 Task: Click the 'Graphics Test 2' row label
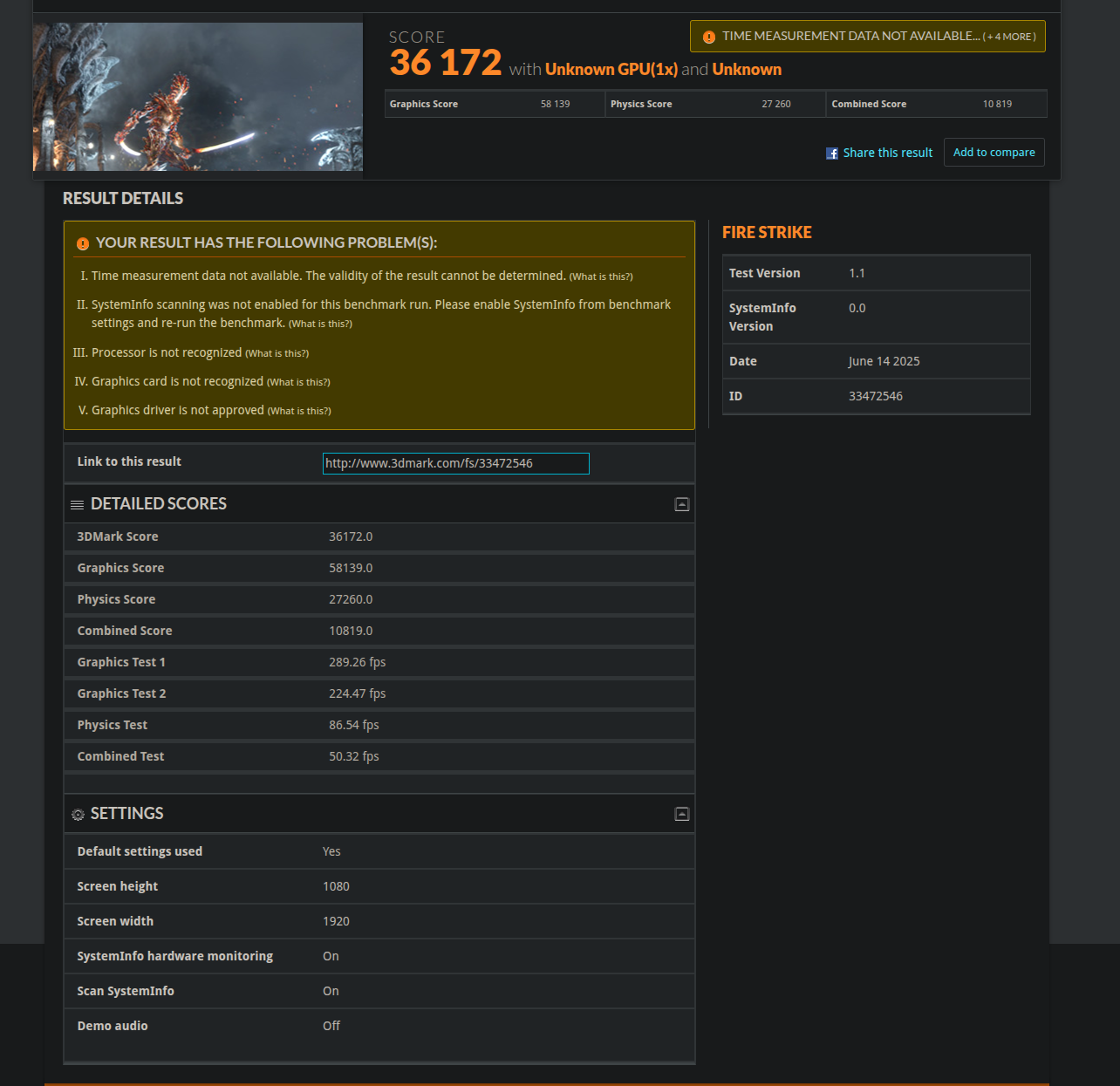[121, 693]
